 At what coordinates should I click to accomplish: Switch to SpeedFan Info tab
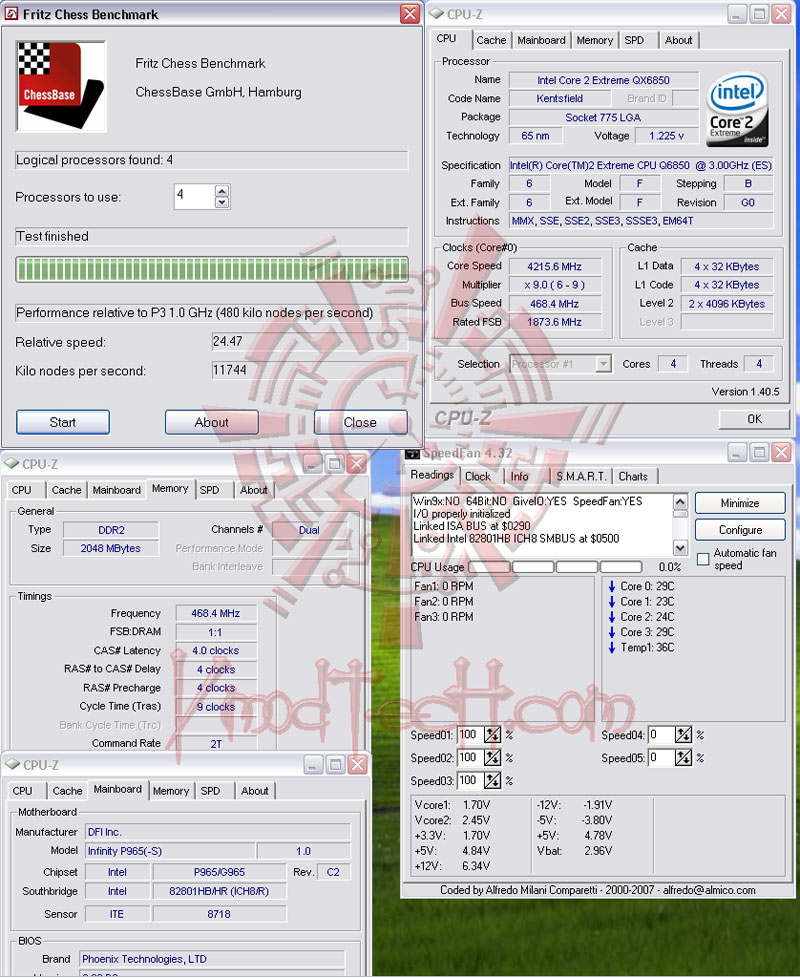519,477
